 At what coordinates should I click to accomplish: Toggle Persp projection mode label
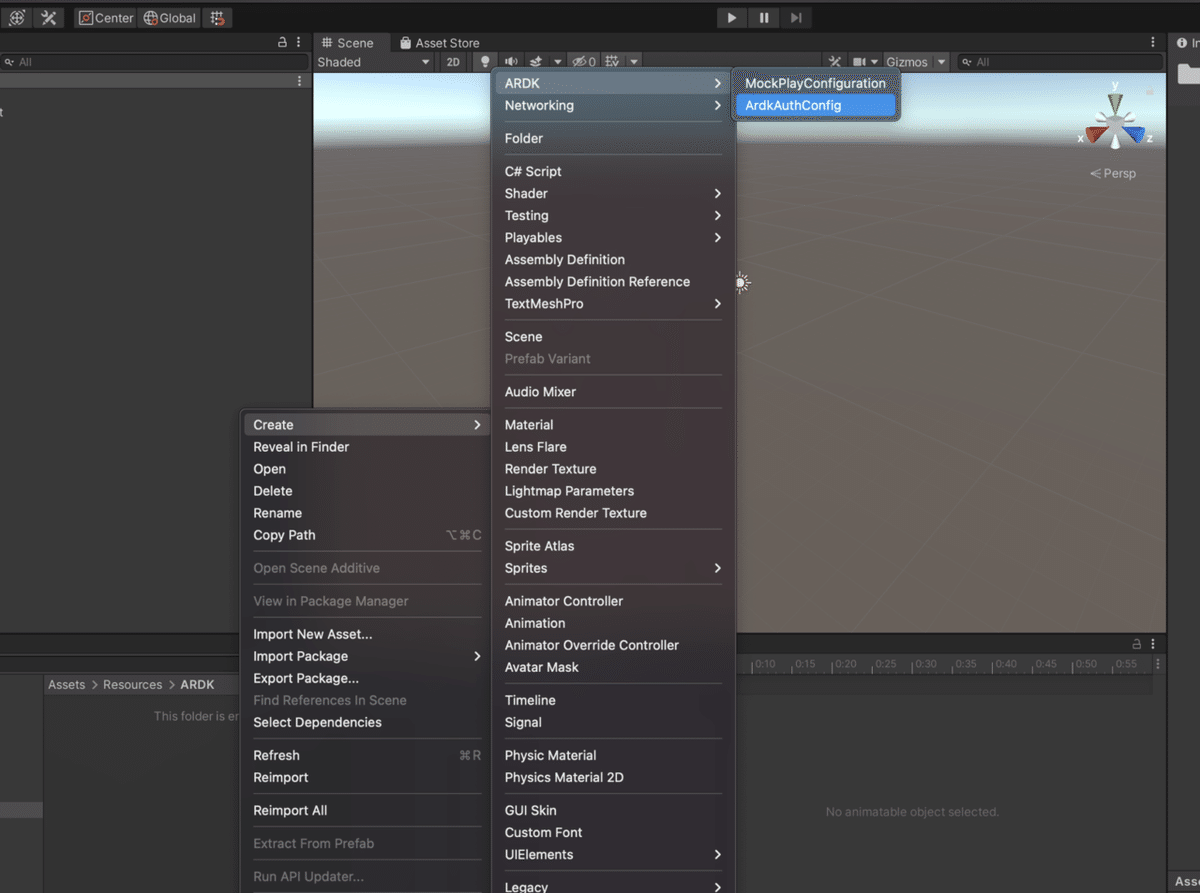pyautogui.click(x=1113, y=173)
